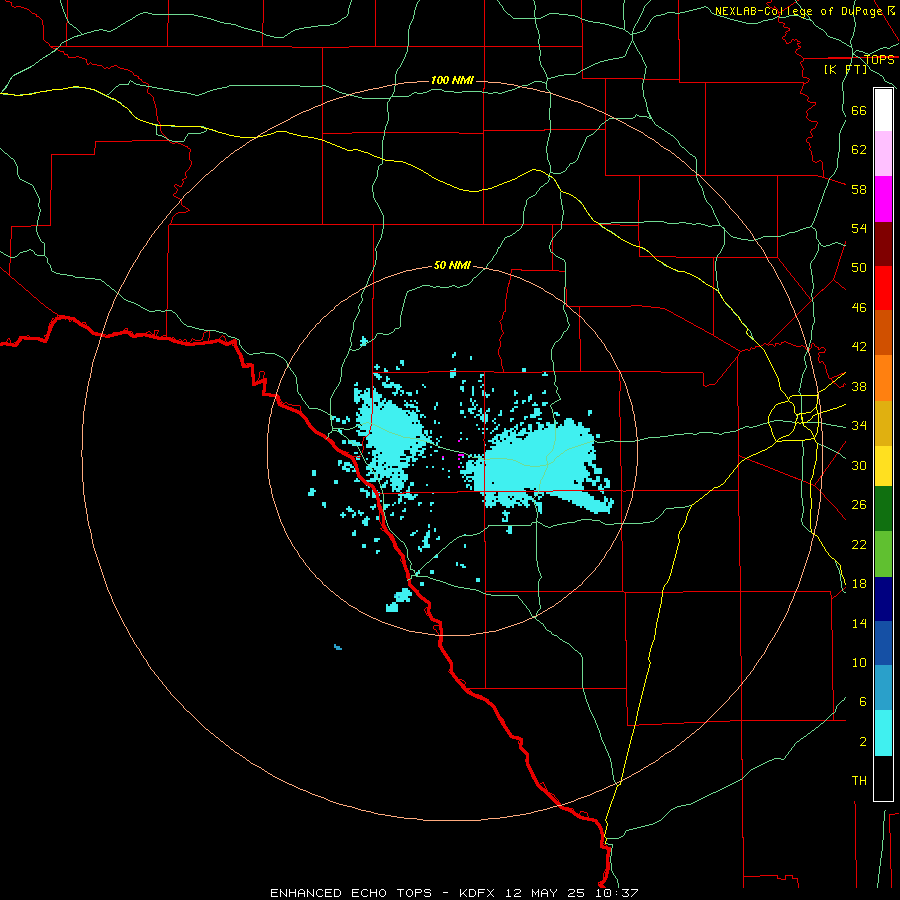
Task: Click the gold 34 kft legend swatch
Action: [x=883, y=423]
